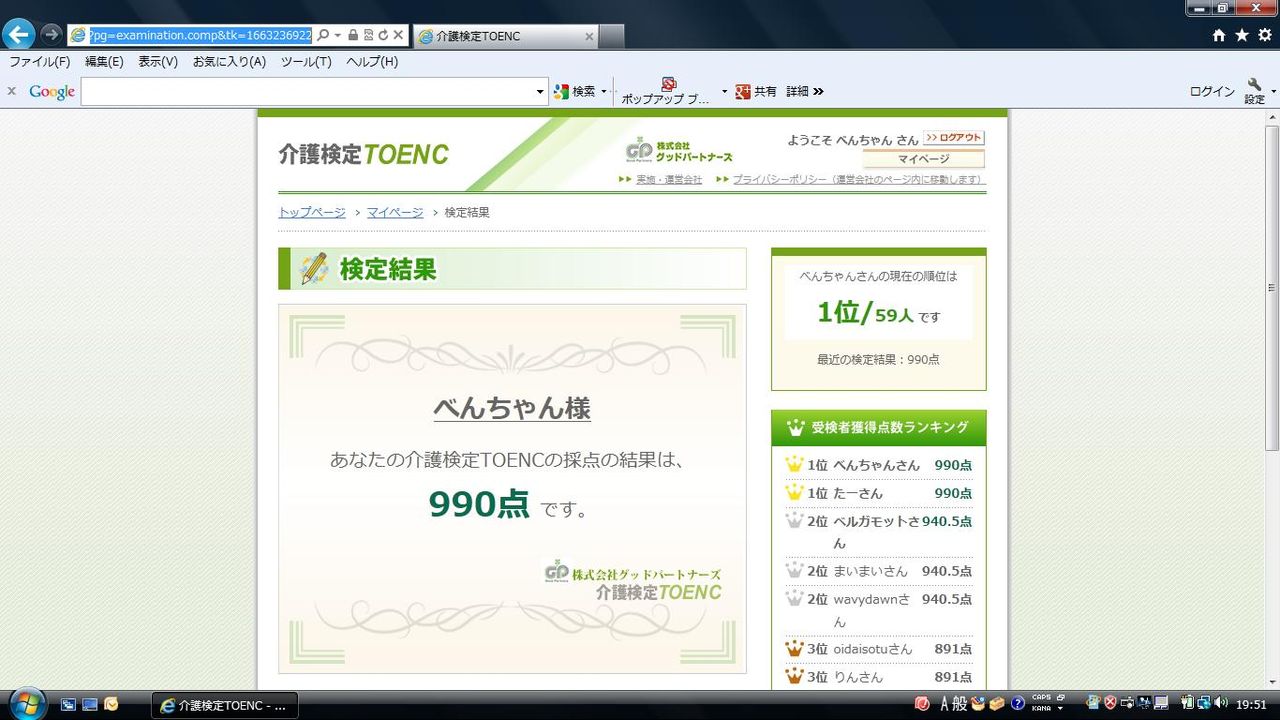Open a new blank tab
Screen dimensions: 1280x720
point(611,36)
